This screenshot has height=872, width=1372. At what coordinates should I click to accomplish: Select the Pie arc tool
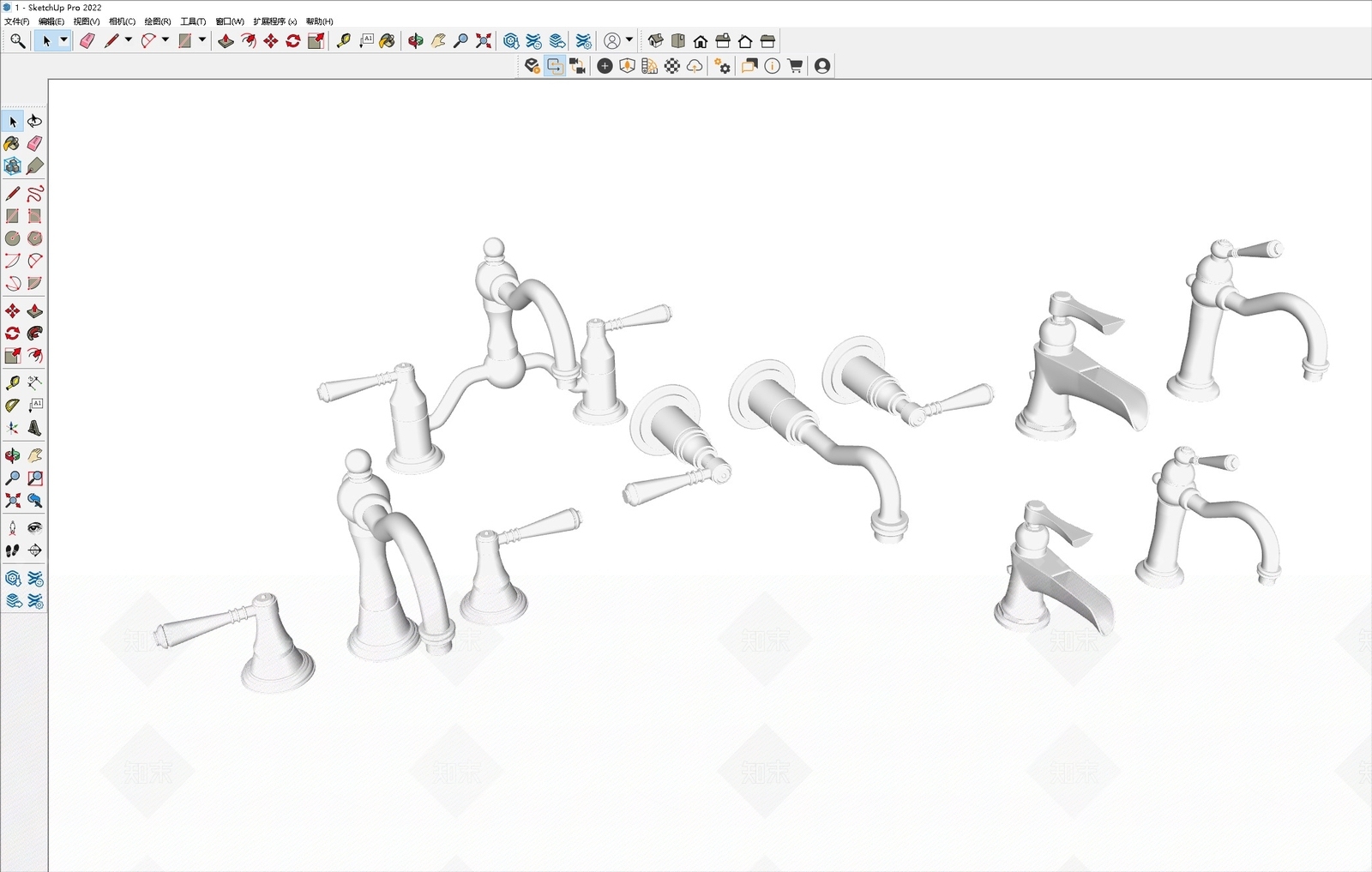(35, 283)
